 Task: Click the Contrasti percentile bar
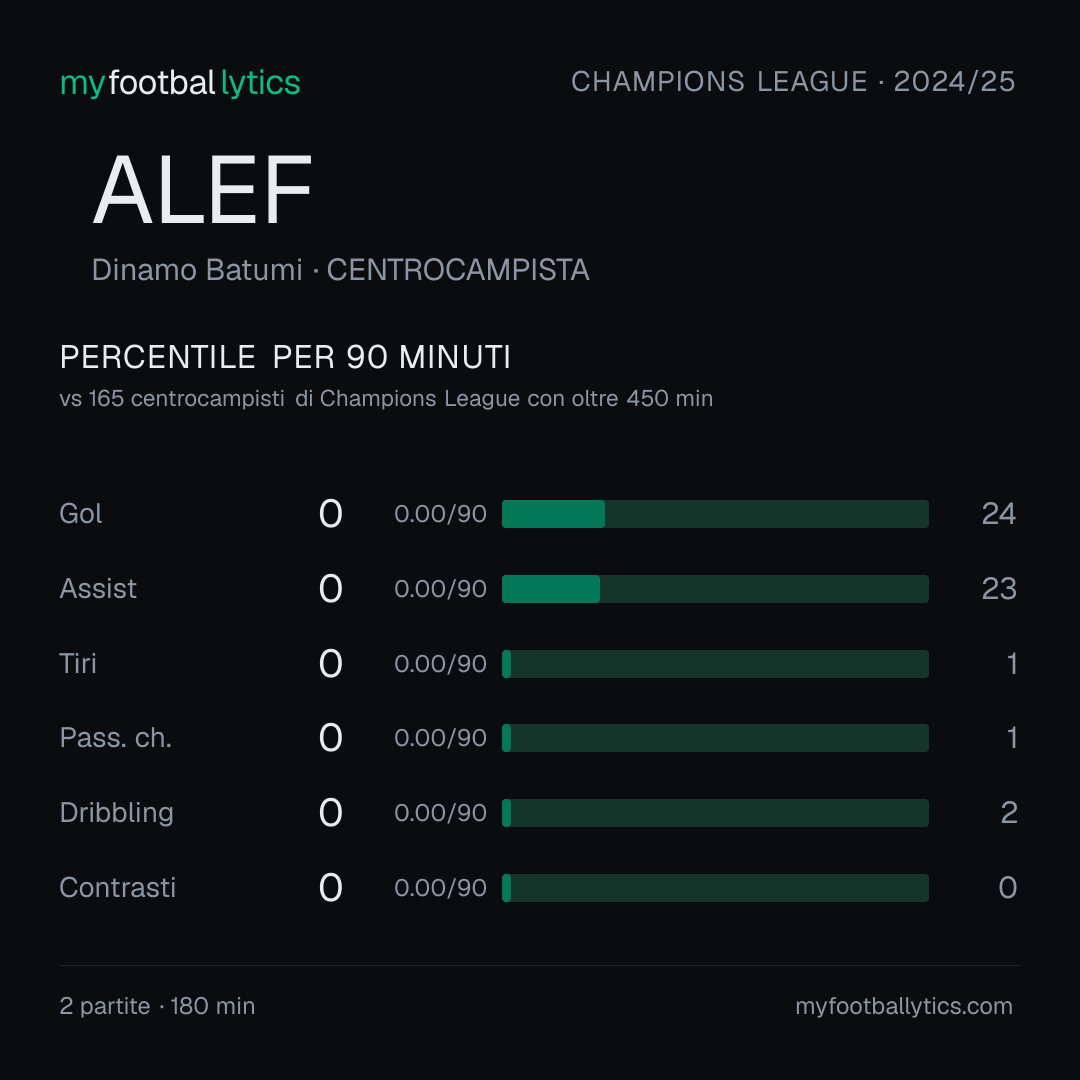tap(715, 888)
